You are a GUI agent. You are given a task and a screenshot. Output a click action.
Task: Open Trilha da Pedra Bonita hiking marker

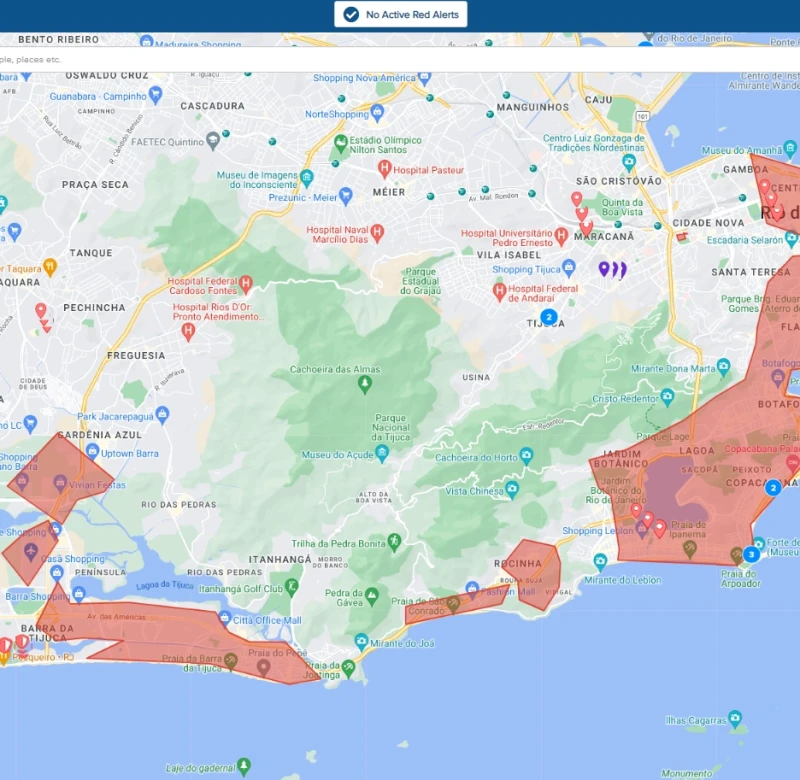coord(394,542)
